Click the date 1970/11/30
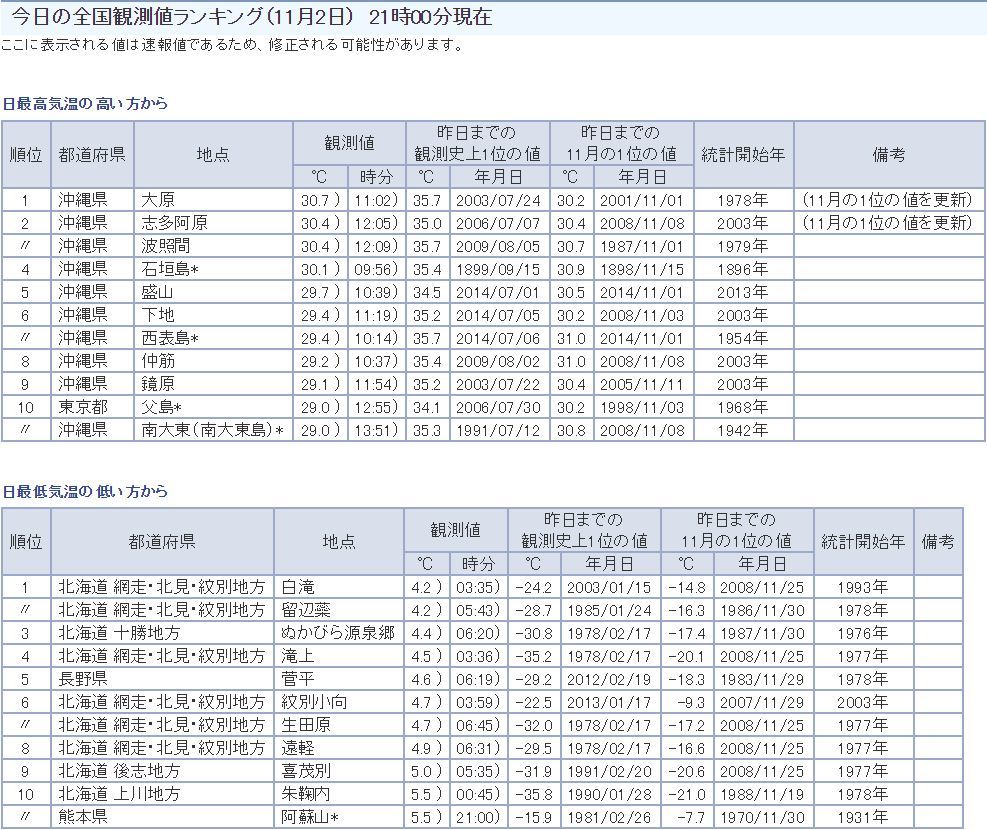987x830 pixels. (763, 817)
